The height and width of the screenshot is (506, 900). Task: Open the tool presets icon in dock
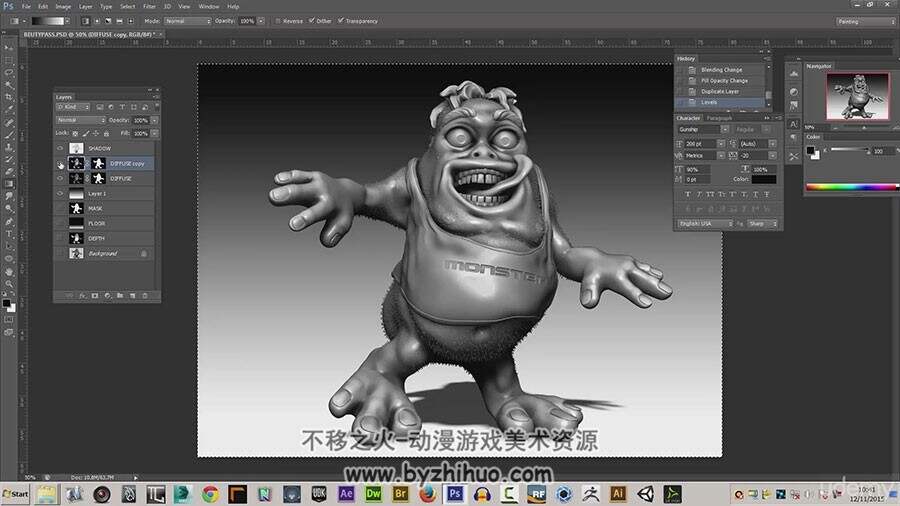click(793, 156)
